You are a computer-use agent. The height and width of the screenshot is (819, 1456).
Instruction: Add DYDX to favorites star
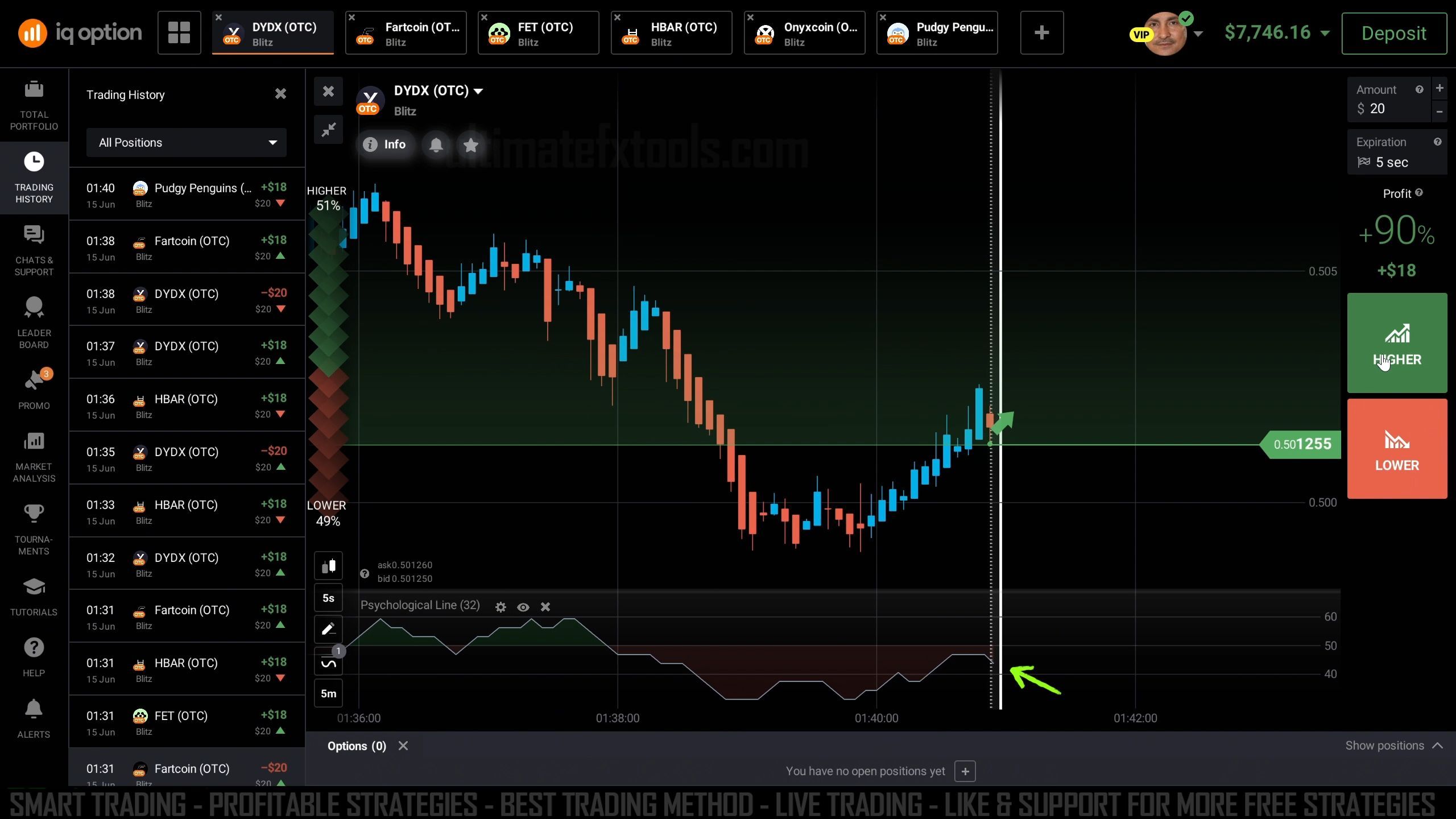coord(470,144)
